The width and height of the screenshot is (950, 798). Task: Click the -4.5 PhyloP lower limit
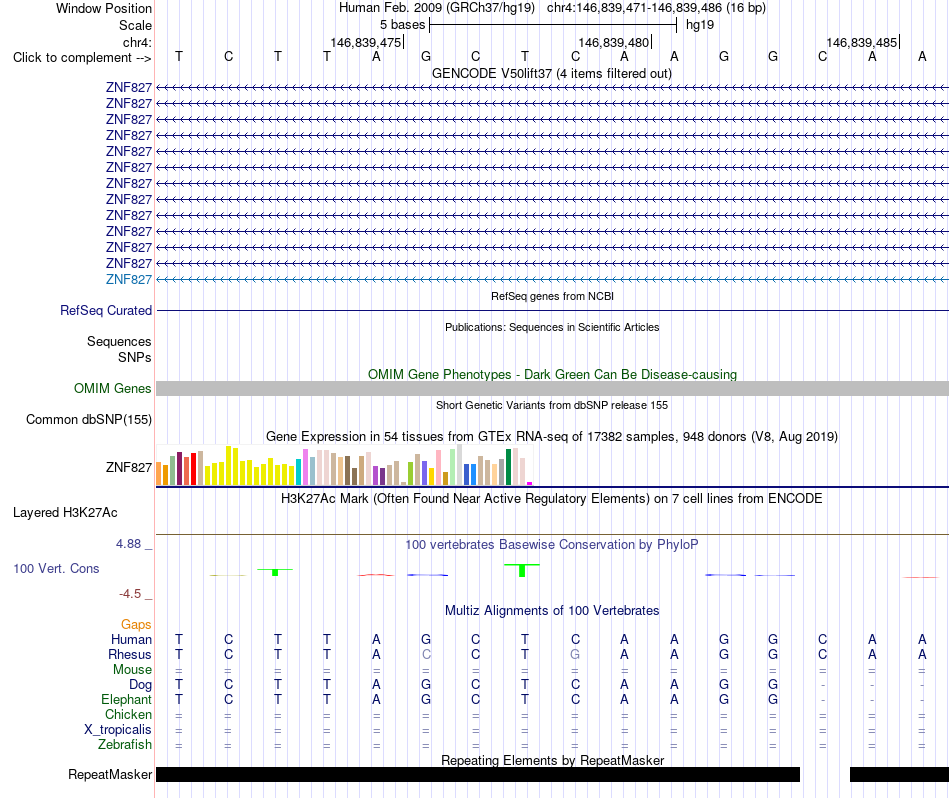[130, 594]
